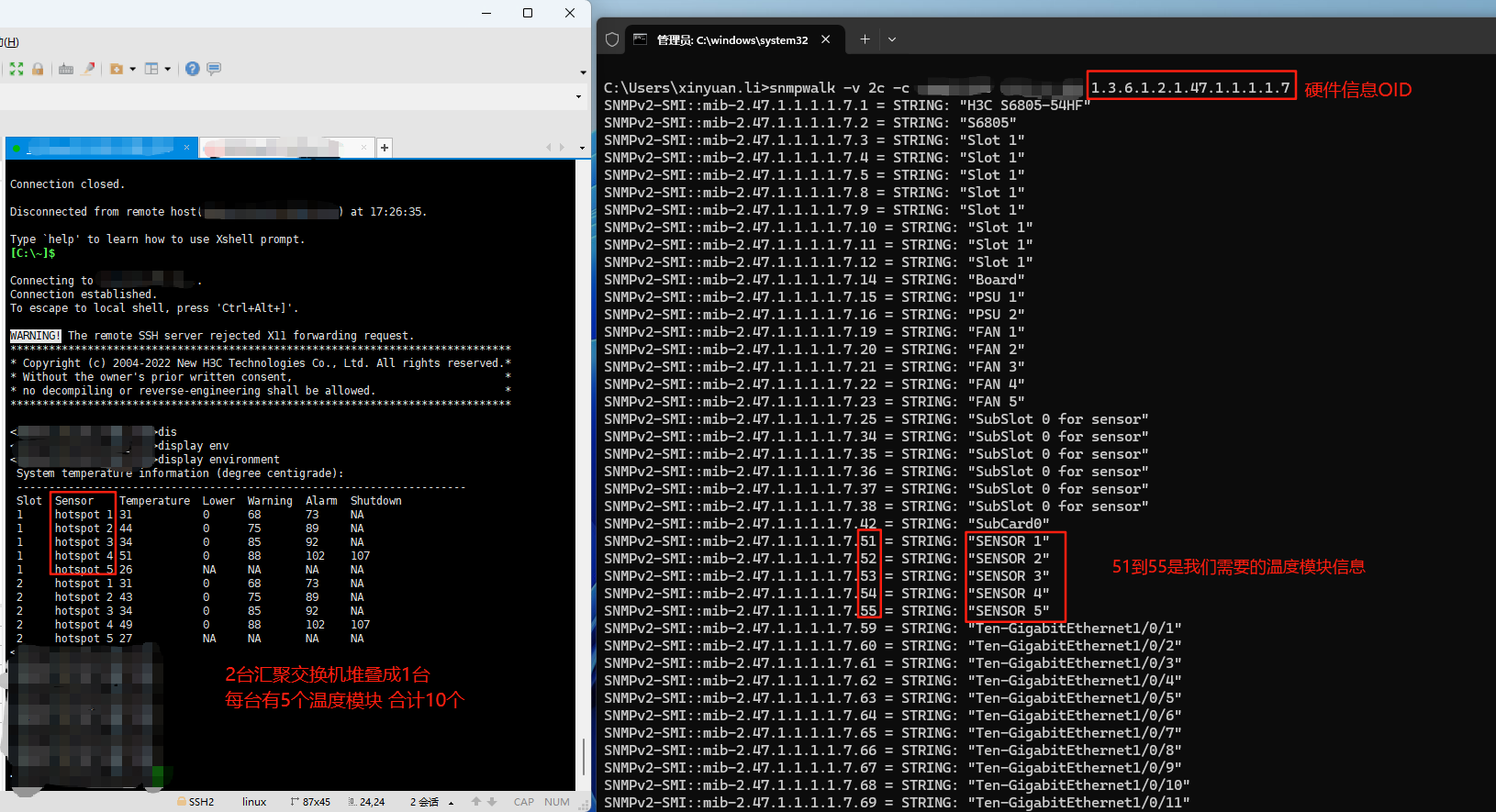Open Windows Terminal new-tab profile dropdown chevron
1496x812 pixels.
click(x=892, y=39)
